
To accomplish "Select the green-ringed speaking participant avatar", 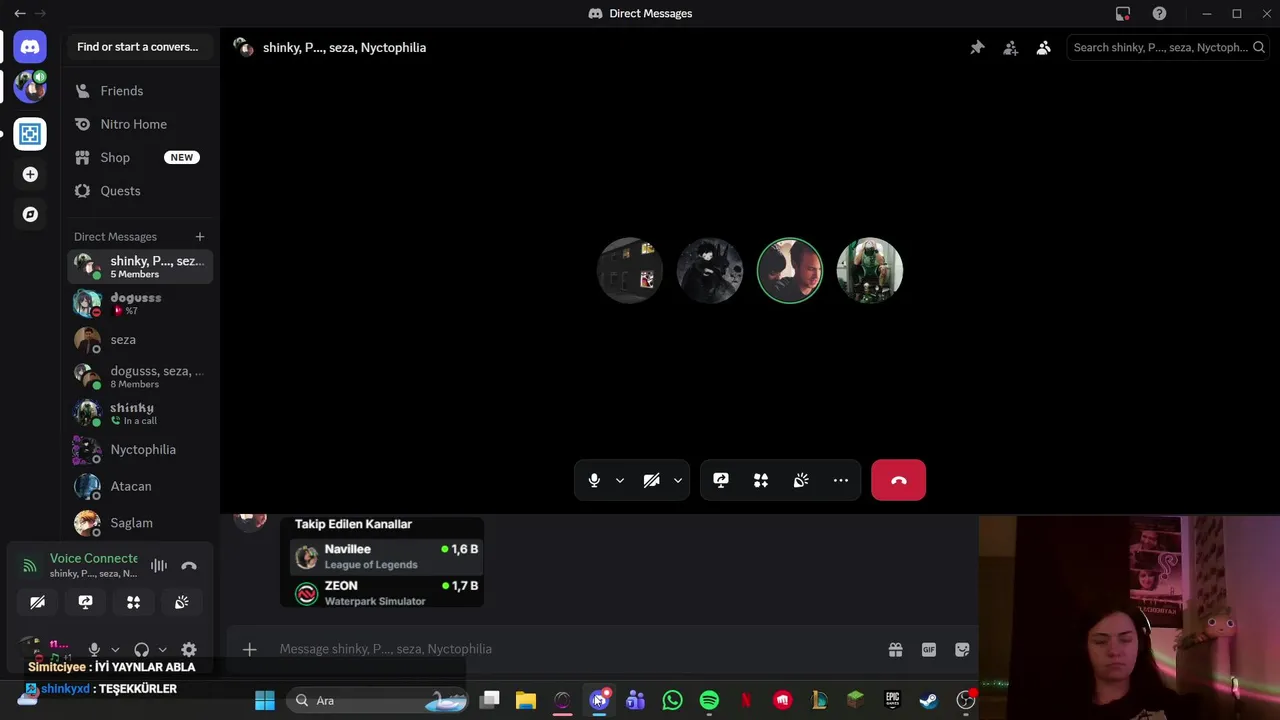I will 789,270.
